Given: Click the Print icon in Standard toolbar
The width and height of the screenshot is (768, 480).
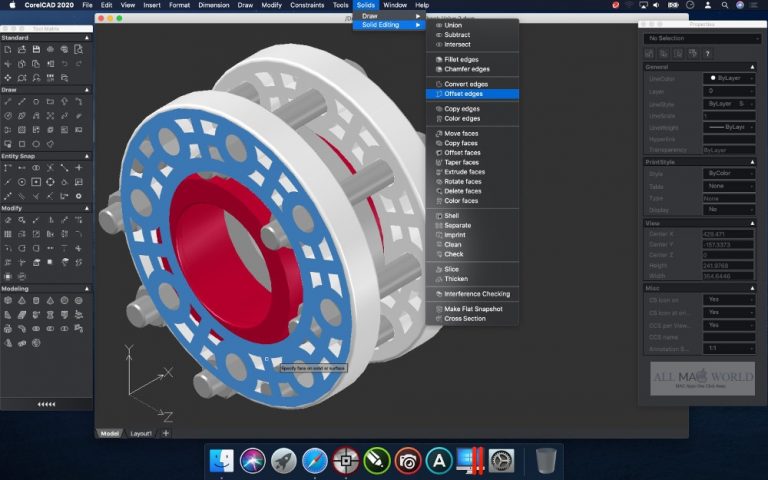Looking at the screenshot, I should pyautogui.click(x=50, y=49).
